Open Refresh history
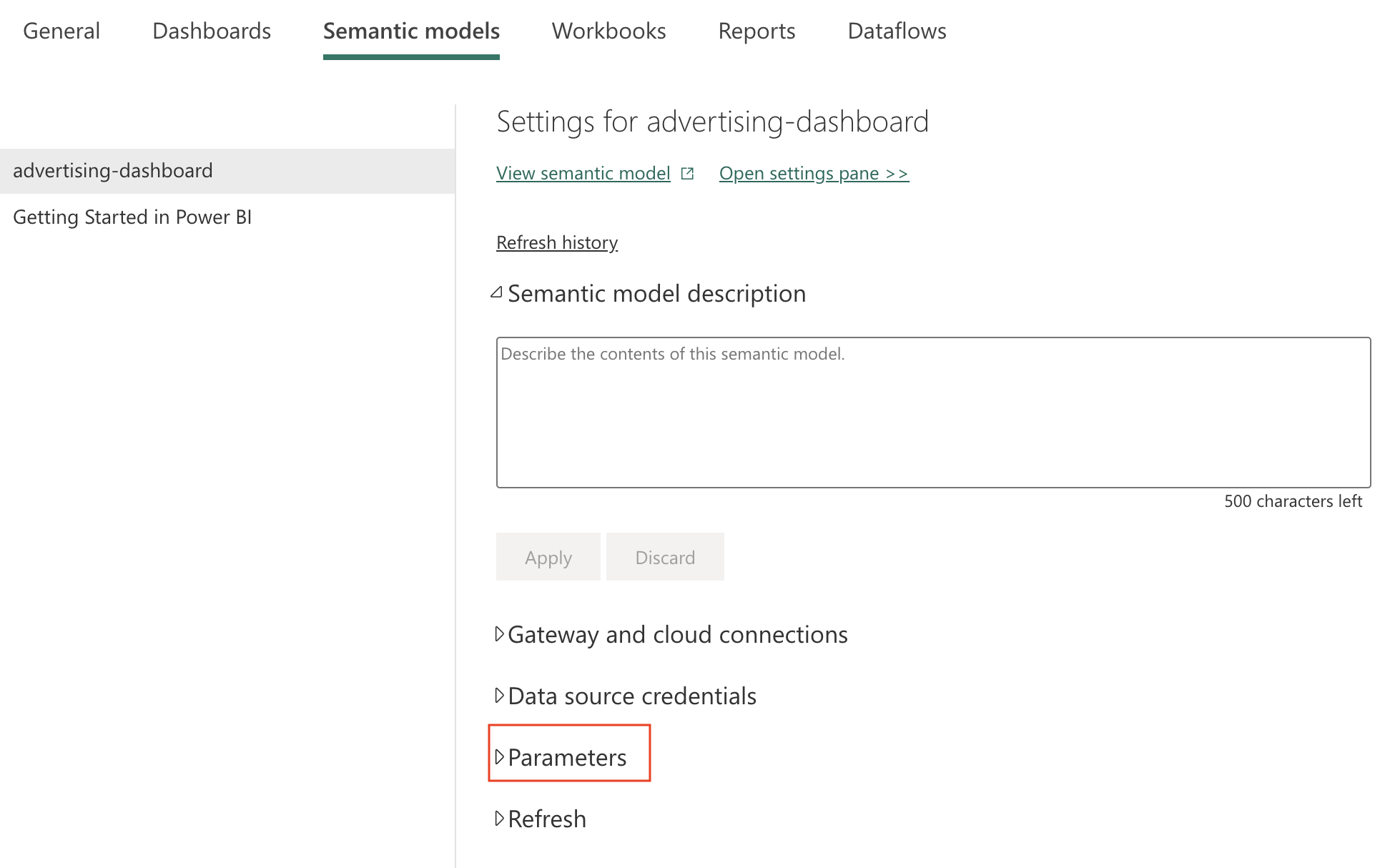 [557, 242]
